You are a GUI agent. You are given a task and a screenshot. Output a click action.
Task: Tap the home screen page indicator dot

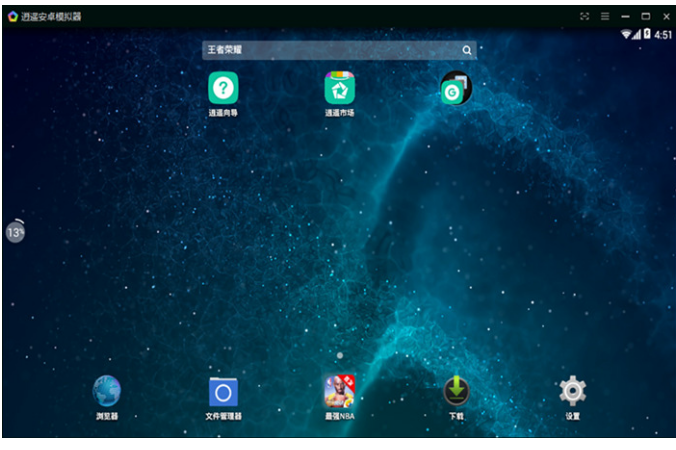point(340,355)
